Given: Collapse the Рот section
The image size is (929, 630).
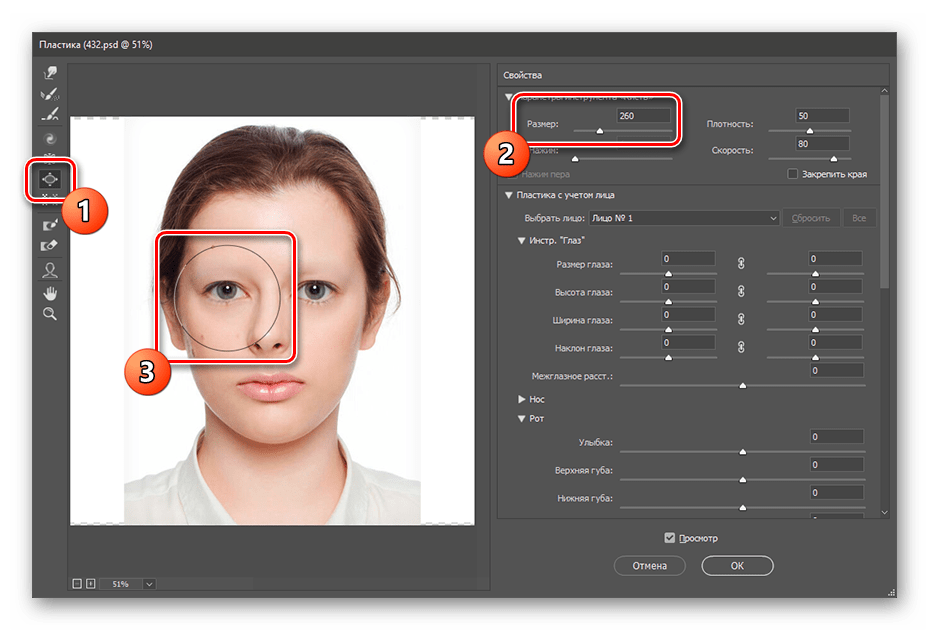Looking at the screenshot, I should click(x=521, y=418).
